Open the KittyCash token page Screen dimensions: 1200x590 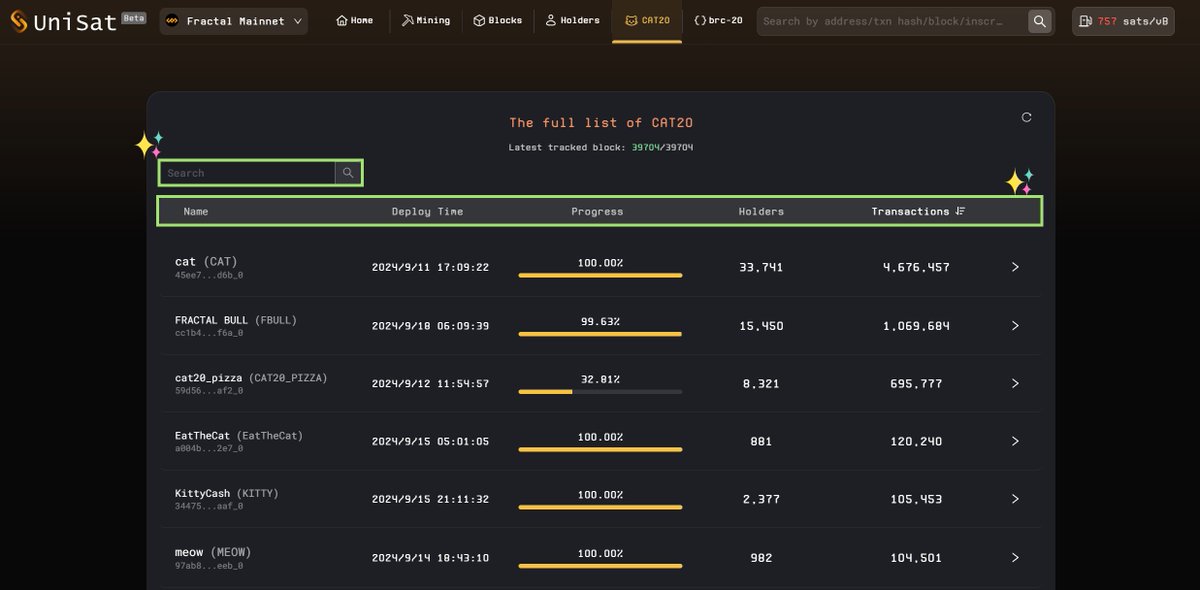pyautogui.click(x=203, y=493)
